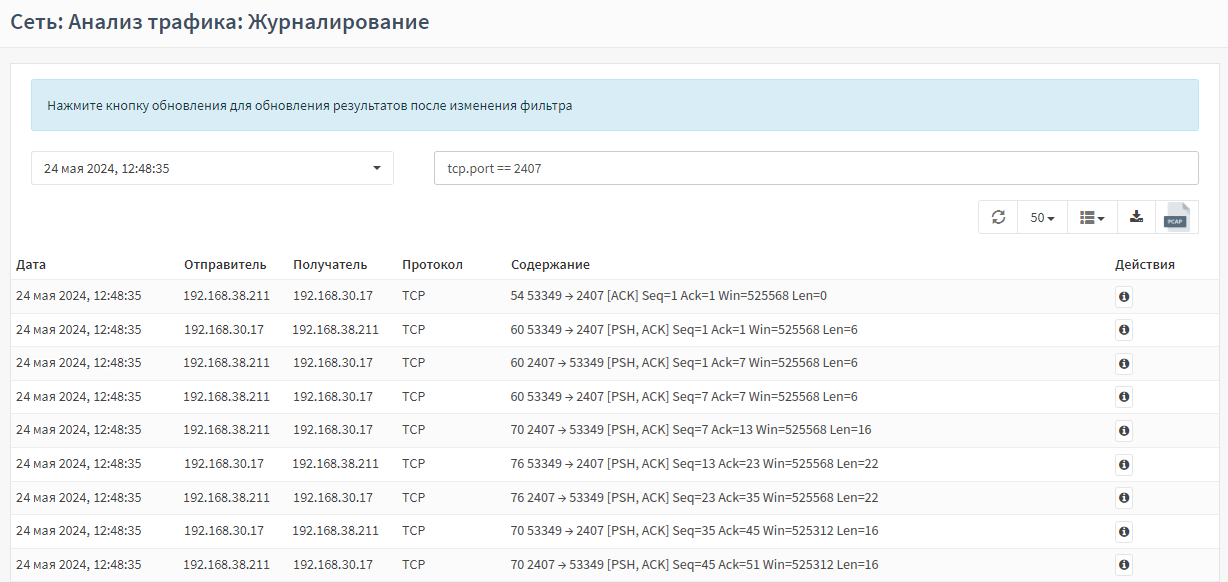Screen dimensions: 1228x582
Task: Expand the 50 rows-per-page dropdown
Action: (1042, 217)
